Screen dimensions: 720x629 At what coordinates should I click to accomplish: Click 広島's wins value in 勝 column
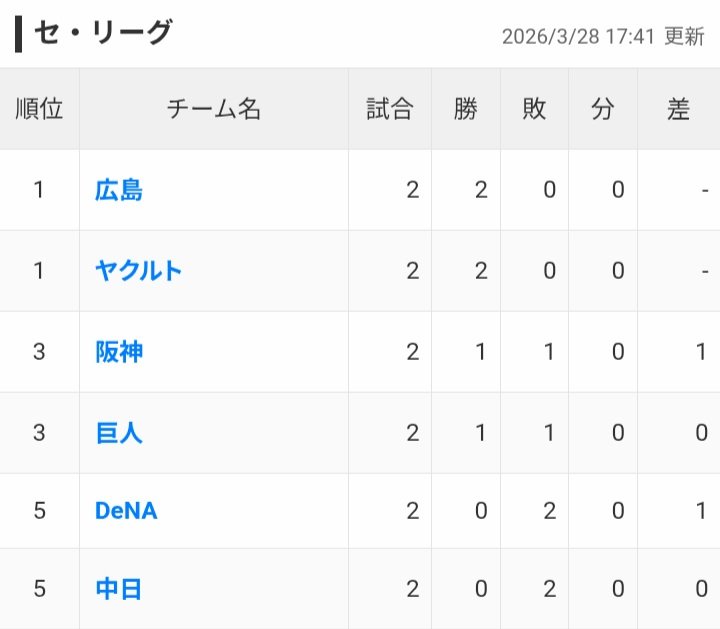click(481, 190)
